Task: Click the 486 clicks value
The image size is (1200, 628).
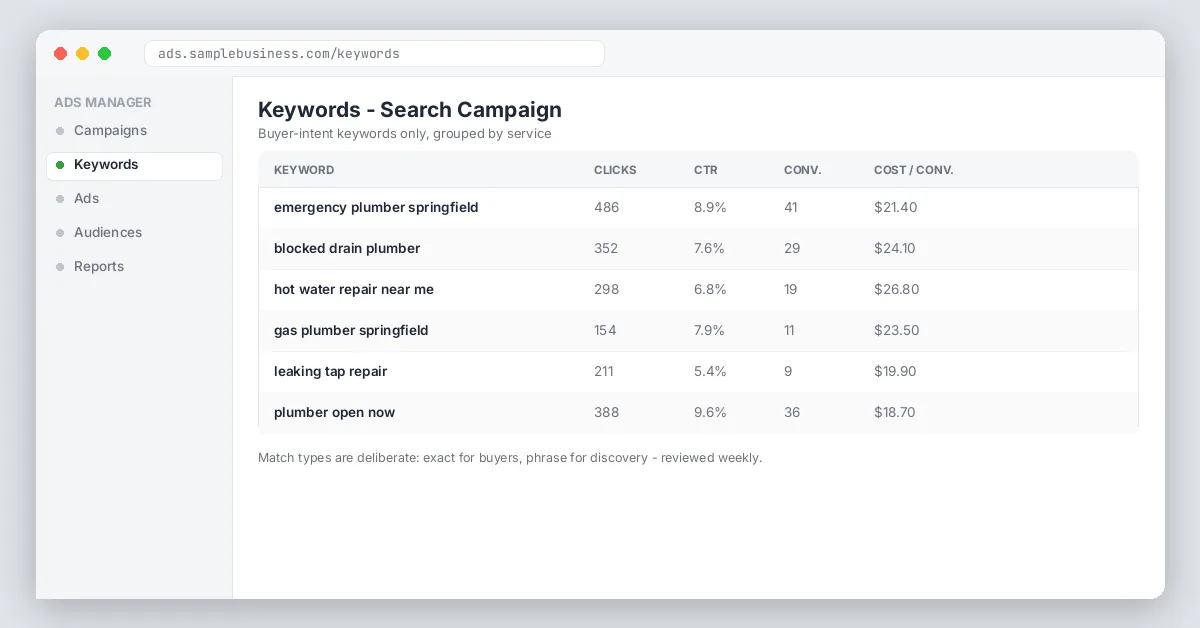Action: (607, 208)
